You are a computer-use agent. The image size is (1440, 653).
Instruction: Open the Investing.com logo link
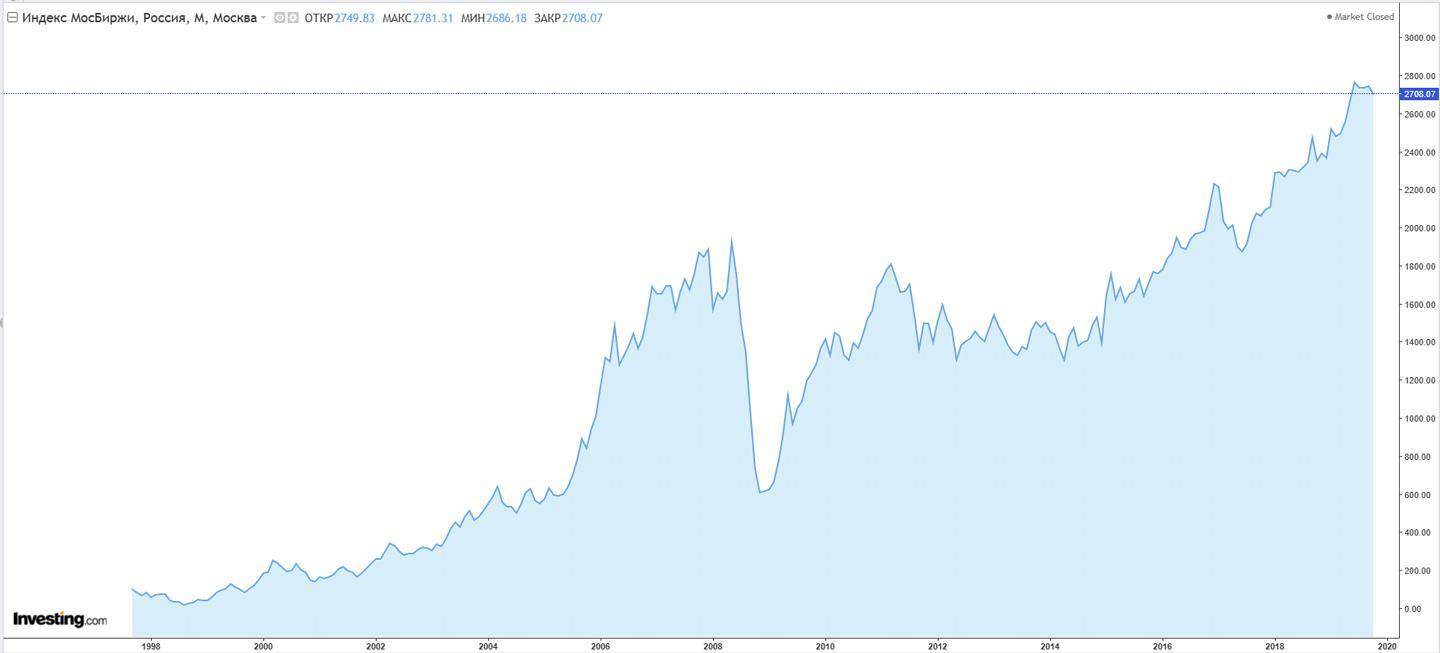pos(59,620)
